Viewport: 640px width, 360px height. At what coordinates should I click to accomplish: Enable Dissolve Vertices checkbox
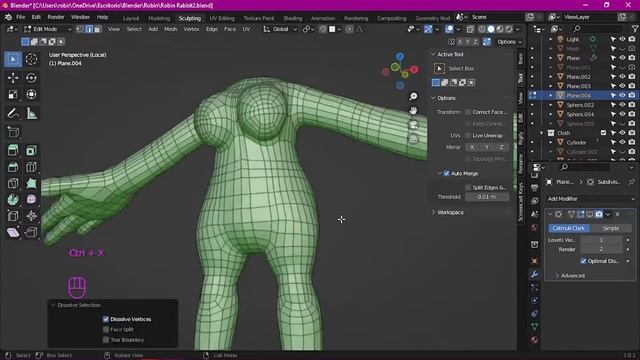click(106, 319)
